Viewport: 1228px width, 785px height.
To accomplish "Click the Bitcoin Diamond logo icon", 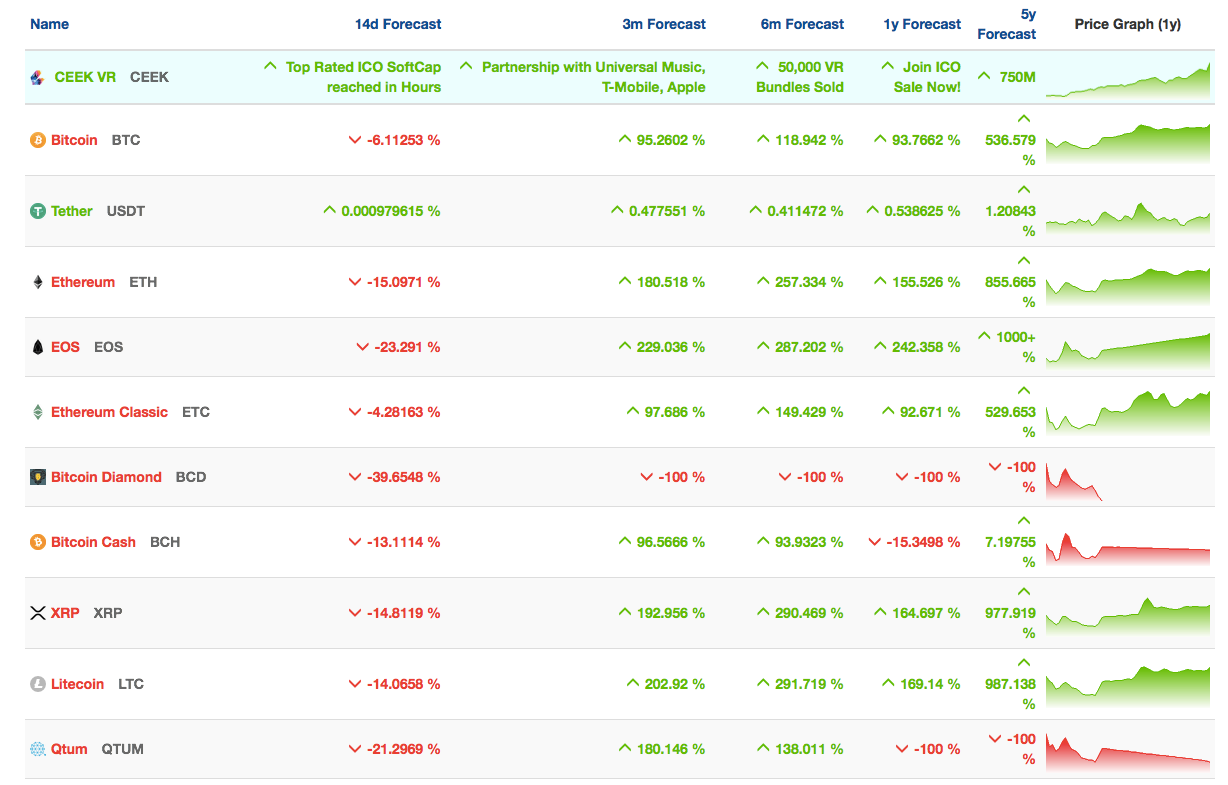I will pos(38,477).
